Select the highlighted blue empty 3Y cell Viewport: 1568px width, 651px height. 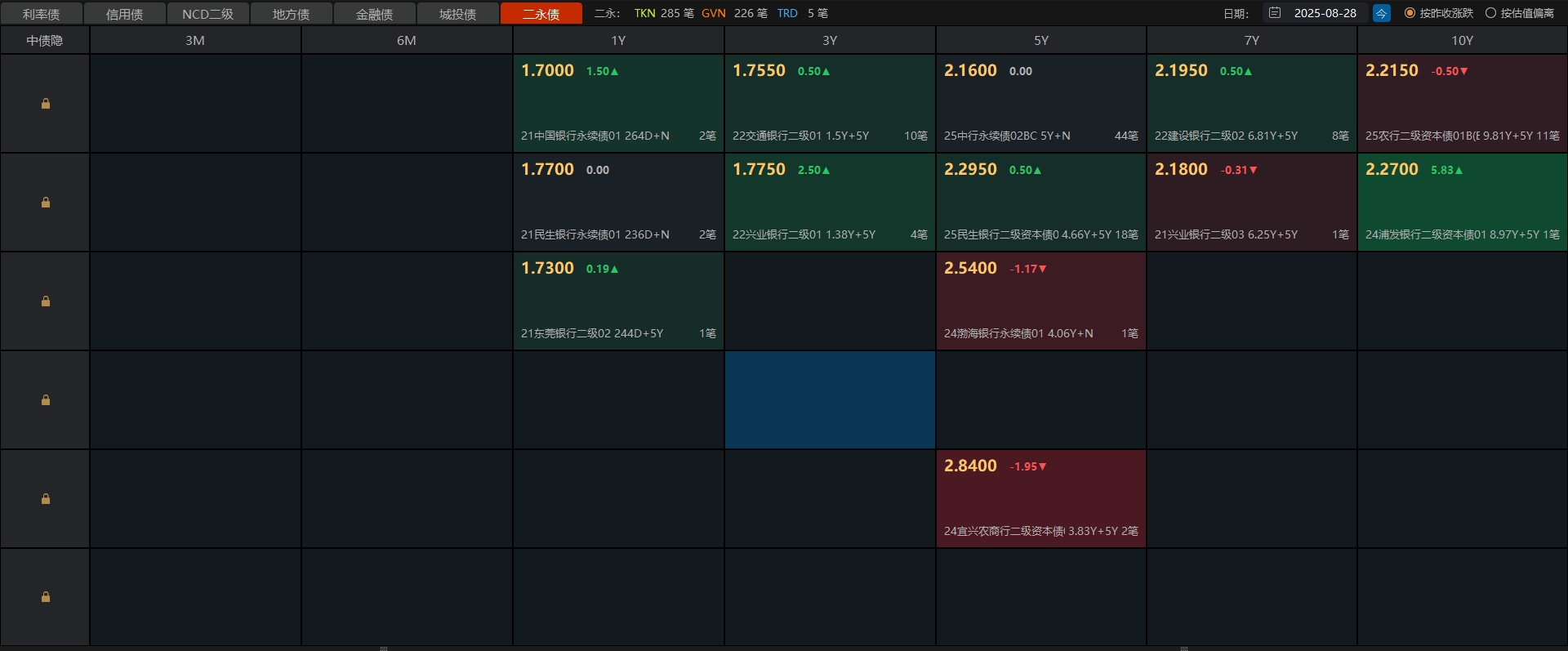[x=830, y=400]
